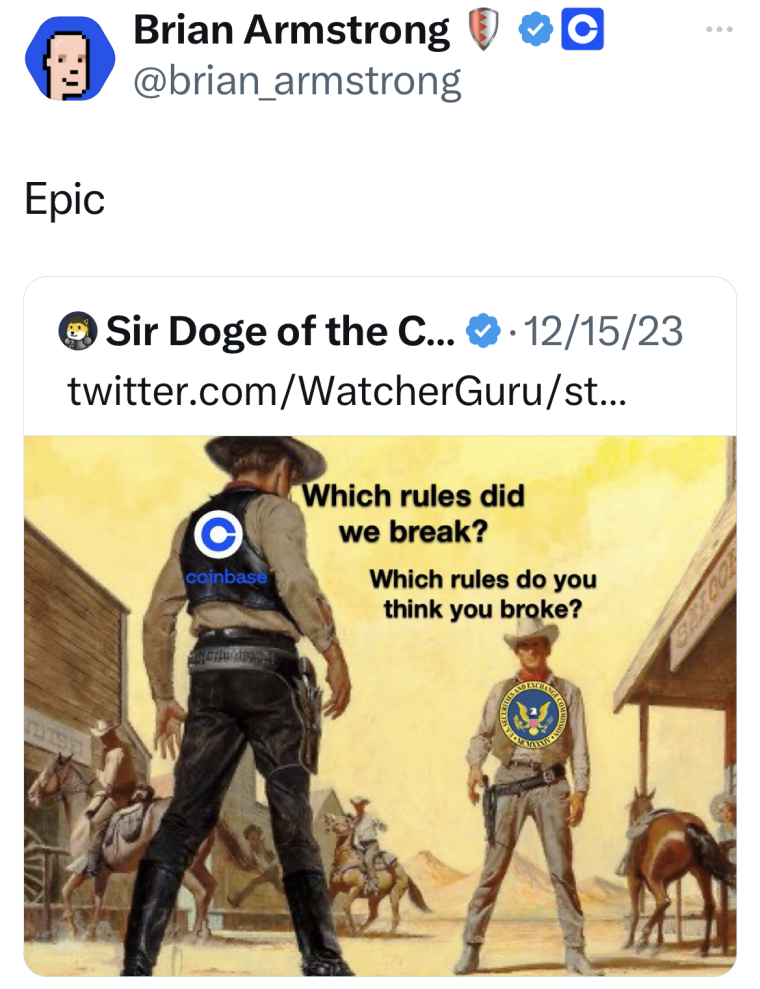Open the twitter.com/WatcherGuru link
This screenshot has height=989, width=760.
pos(347,392)
